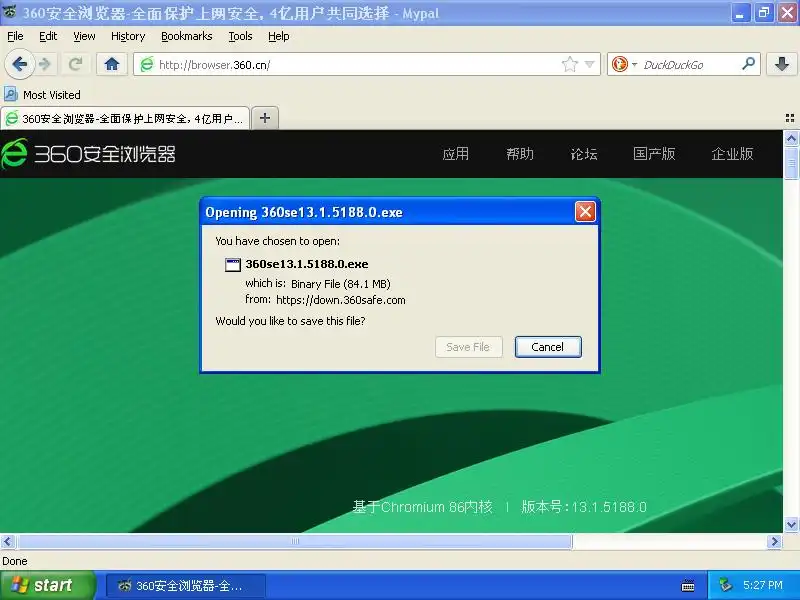Open the File menu
800x600 pixels.
15,36
